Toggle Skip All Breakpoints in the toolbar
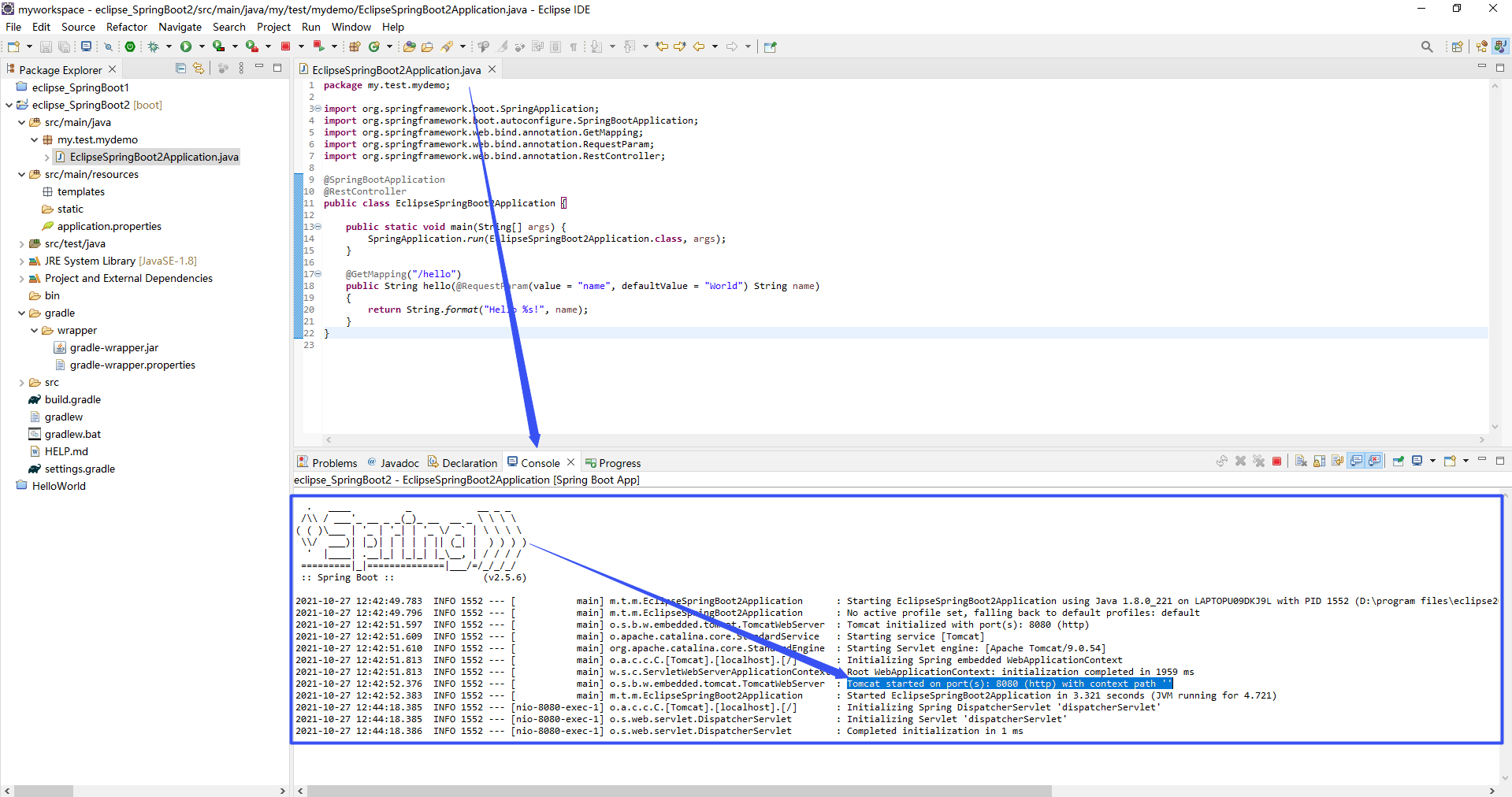Image resolution: width=1512 pixels, height=797 pixels. point(108,46)
